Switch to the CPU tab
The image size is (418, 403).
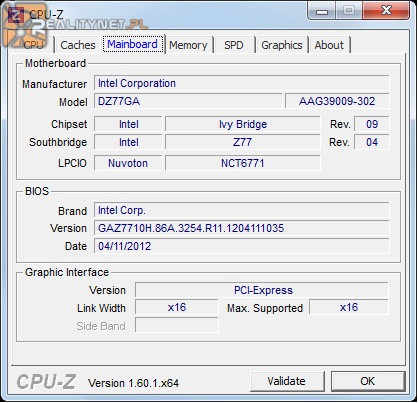click(x=33, y=45)
